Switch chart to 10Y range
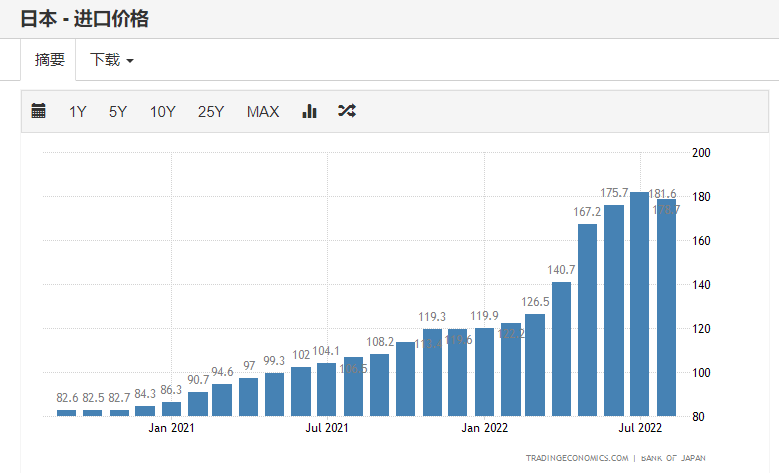779x473 pixels. coord(163,111)
